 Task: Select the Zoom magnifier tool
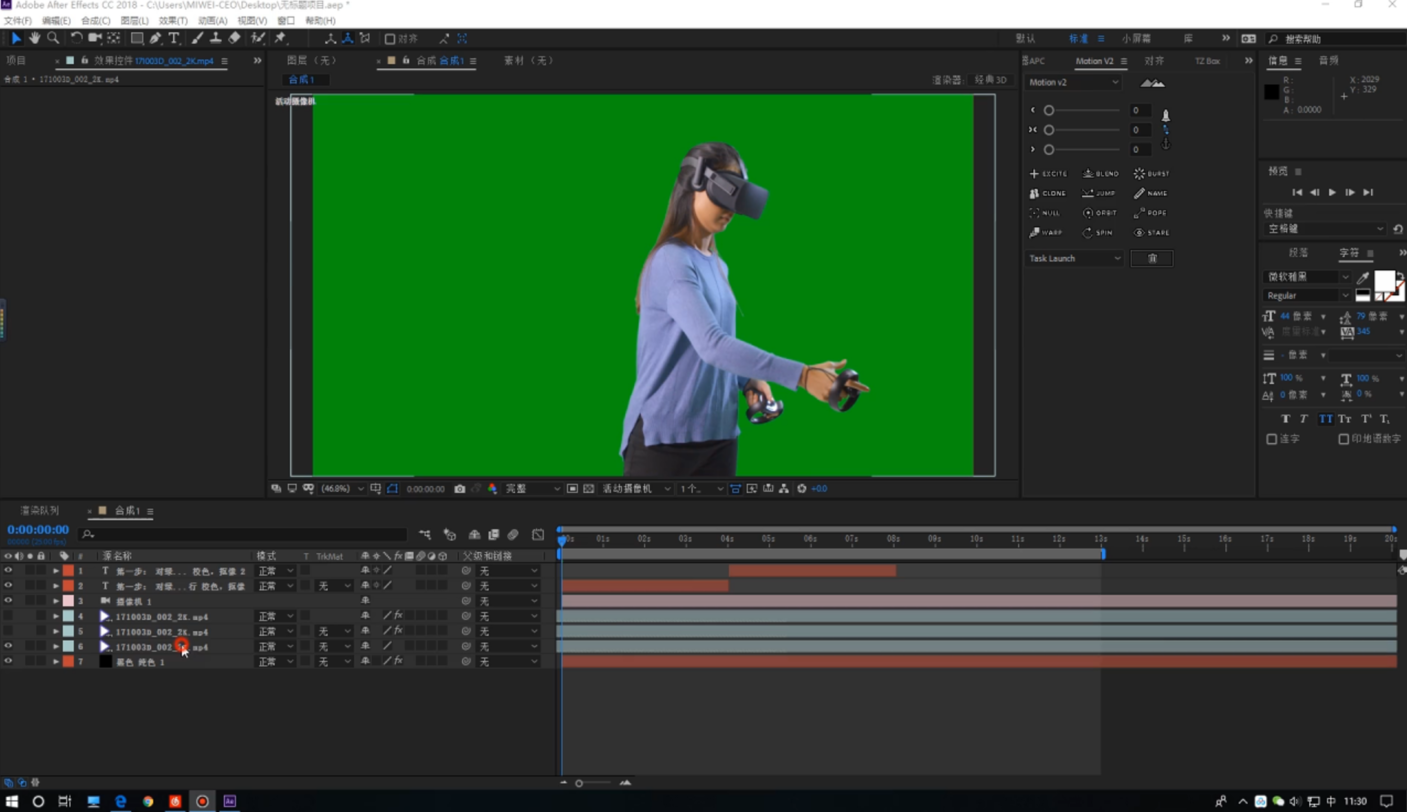click(53, 38)
